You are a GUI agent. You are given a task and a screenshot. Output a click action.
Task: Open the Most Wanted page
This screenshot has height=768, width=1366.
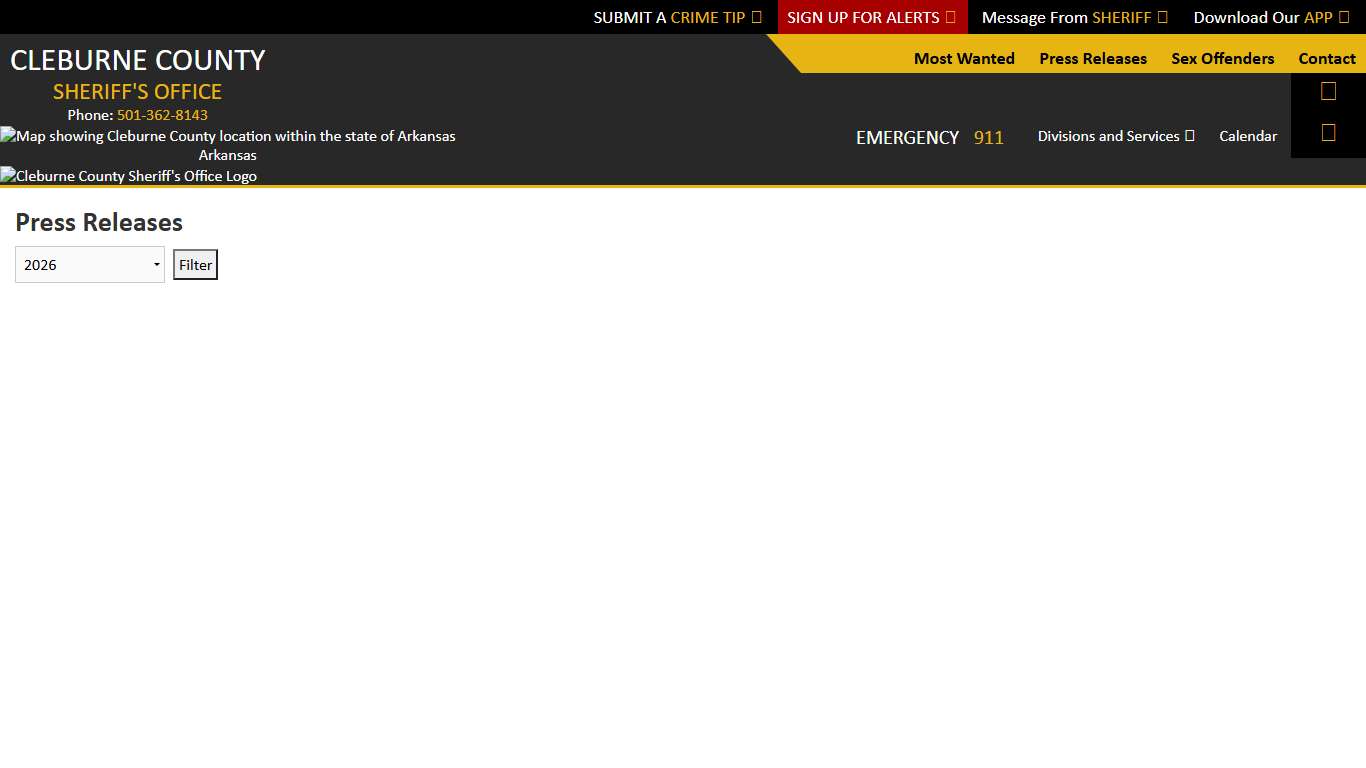964,59
